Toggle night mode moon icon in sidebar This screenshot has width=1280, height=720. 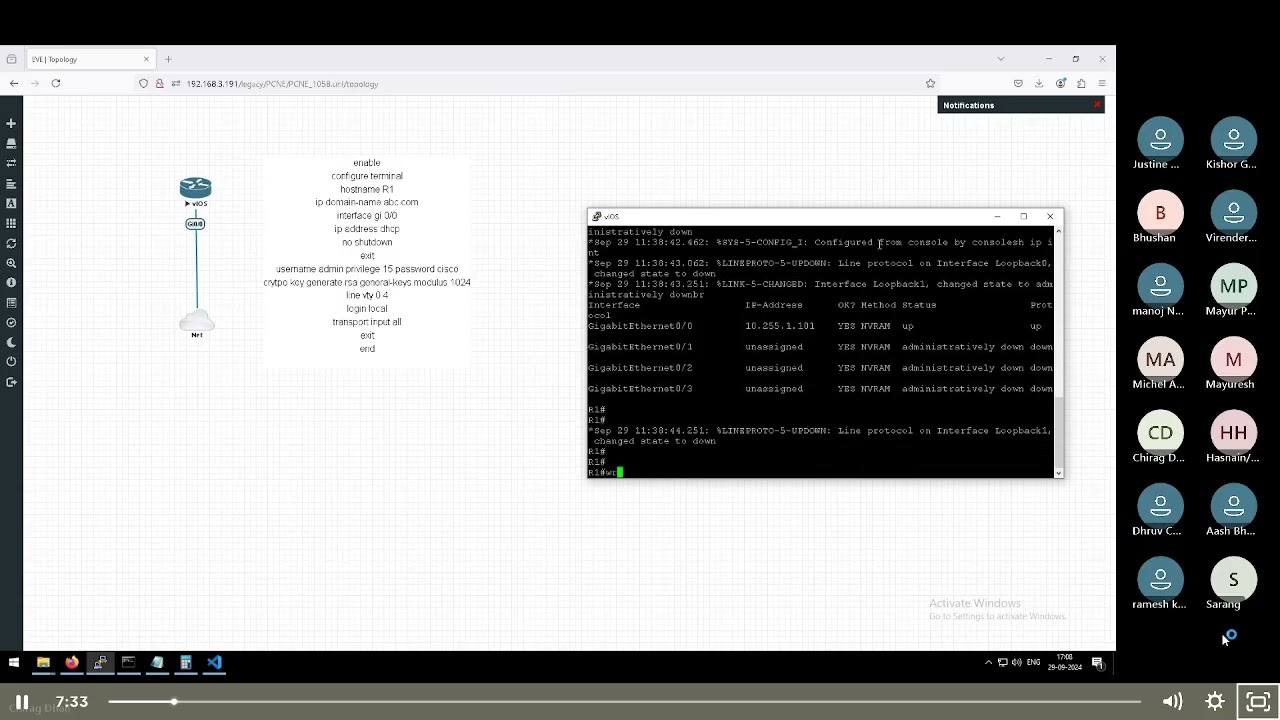pyautogui.click(x=11, y=342)
